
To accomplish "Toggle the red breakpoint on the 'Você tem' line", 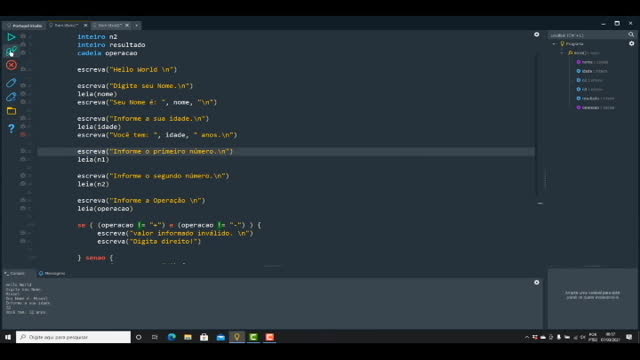I will [x=23, y=135].
